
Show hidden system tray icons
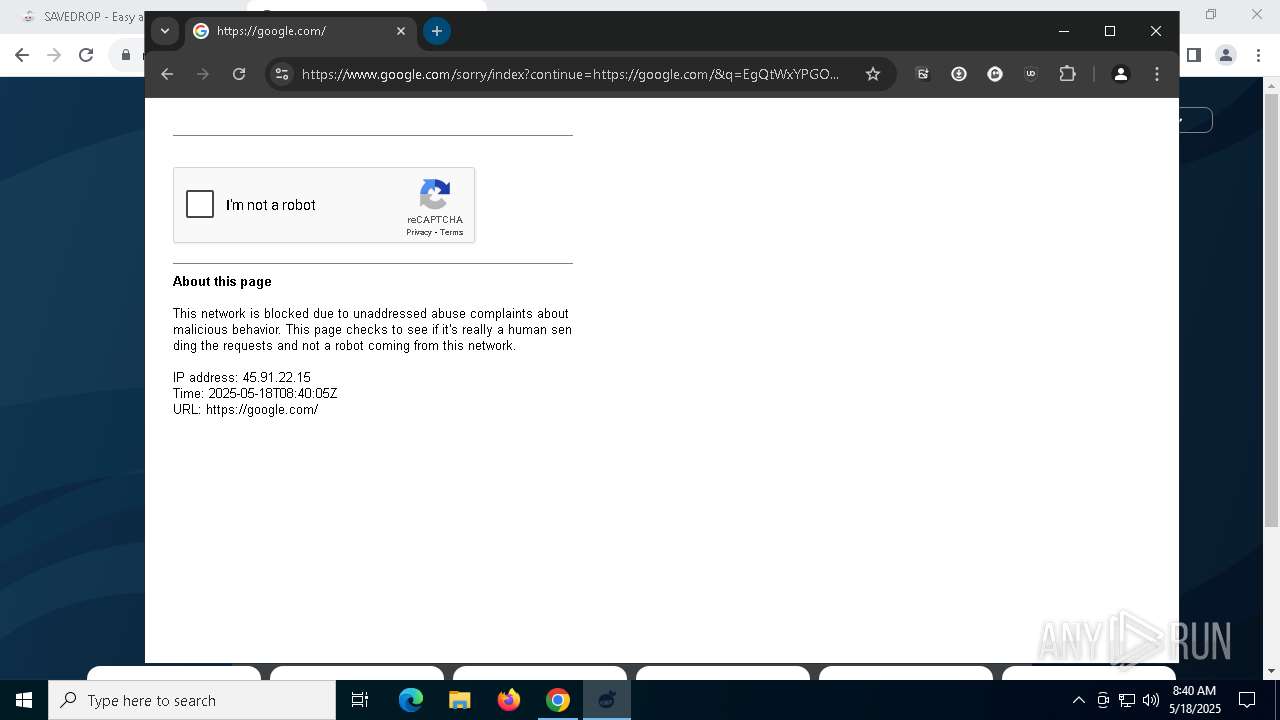pos(1078,700)
